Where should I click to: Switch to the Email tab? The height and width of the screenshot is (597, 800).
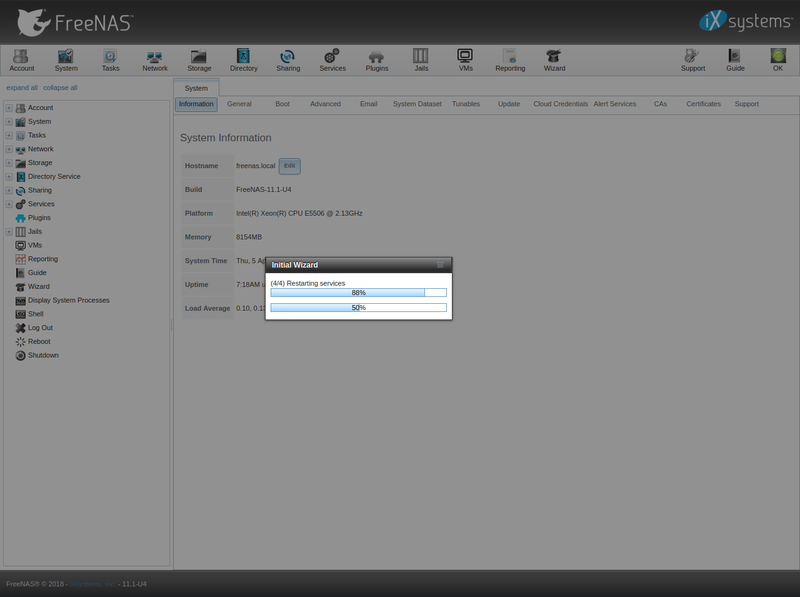(368, 104)
